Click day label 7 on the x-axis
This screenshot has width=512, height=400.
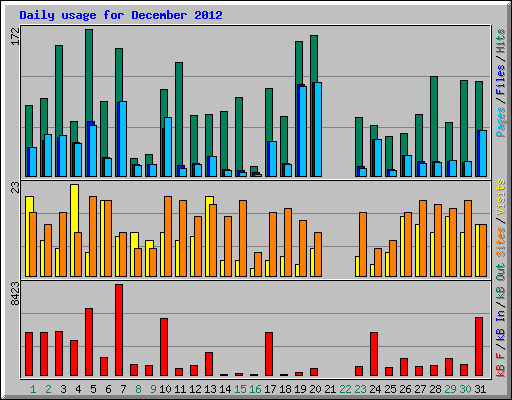tap(123, 389)
